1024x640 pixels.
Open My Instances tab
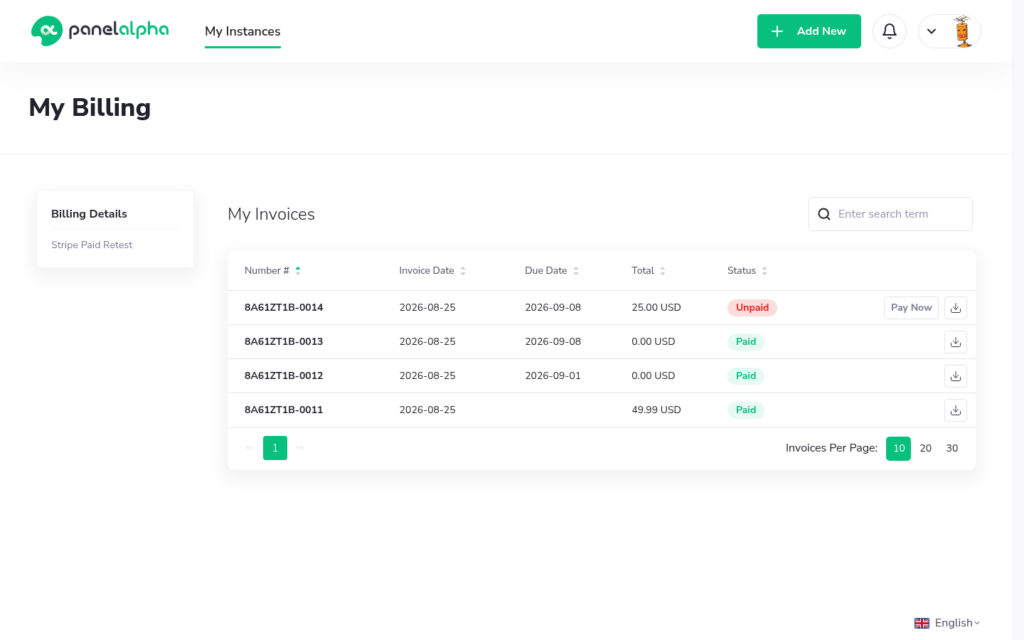pyautogui.click(x=242, y=31)
